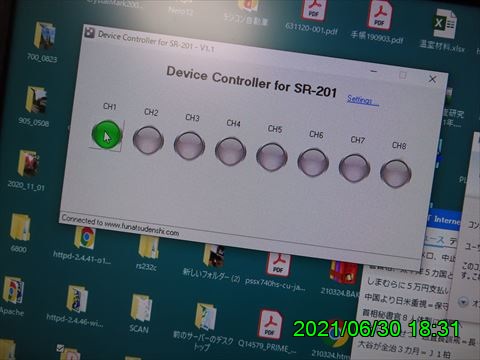Switch on channel CH4

(x=231, y=151)
